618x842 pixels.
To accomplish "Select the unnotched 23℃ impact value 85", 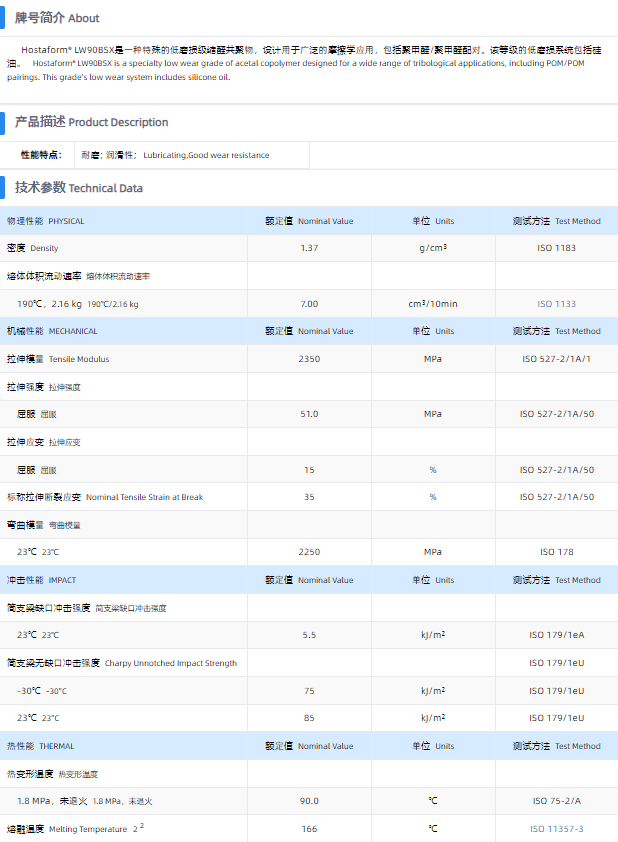I will [x=309, y=718].
